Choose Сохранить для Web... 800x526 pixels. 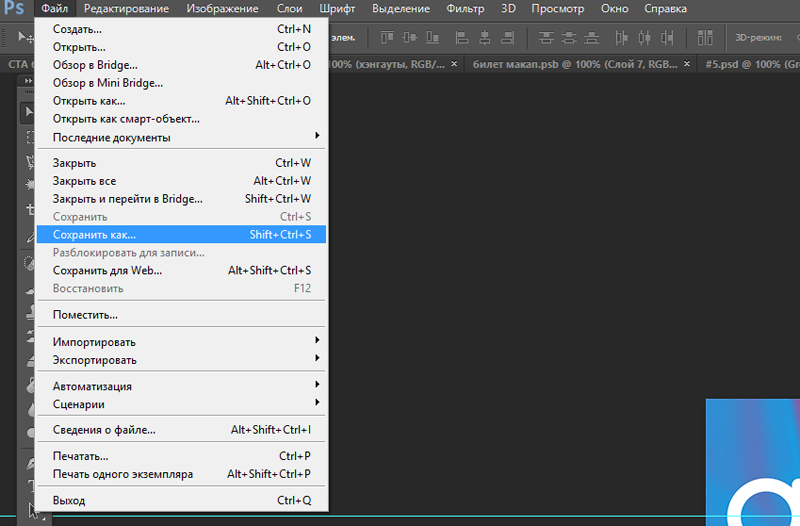181,270
